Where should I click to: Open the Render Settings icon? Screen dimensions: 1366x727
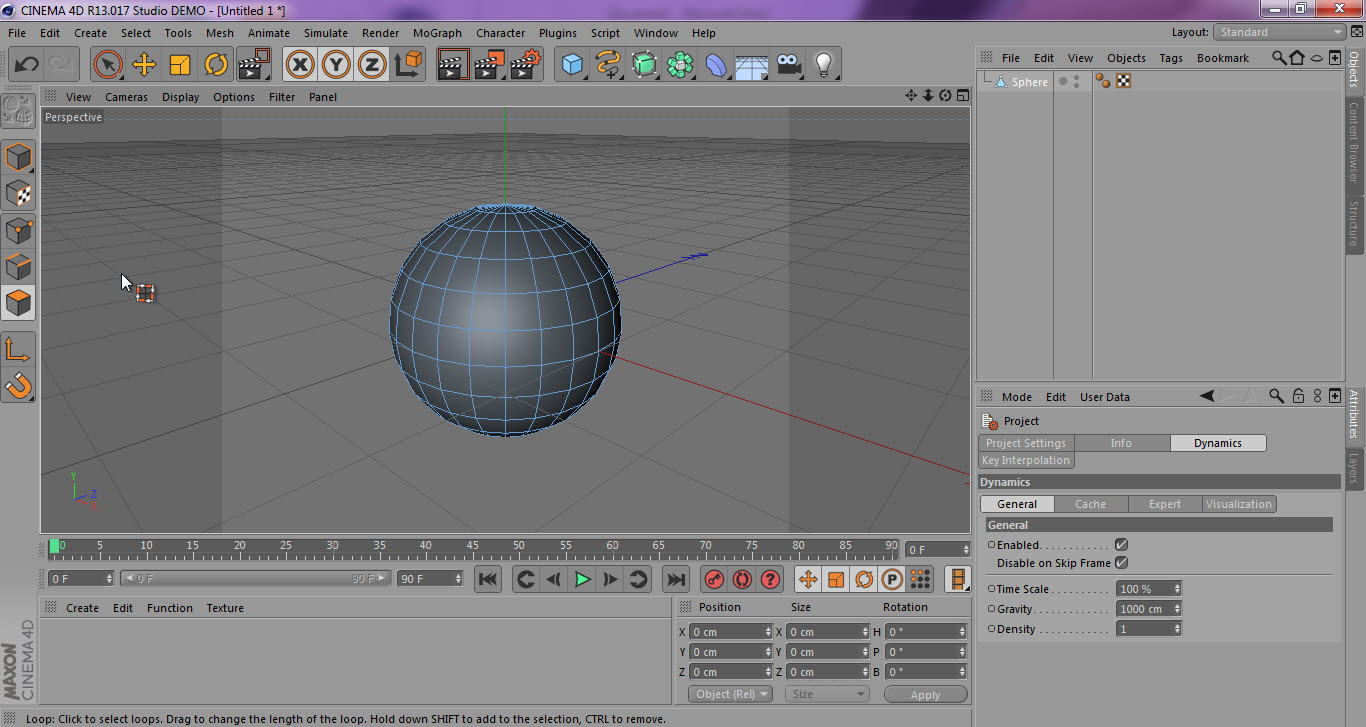click(525, 65)
